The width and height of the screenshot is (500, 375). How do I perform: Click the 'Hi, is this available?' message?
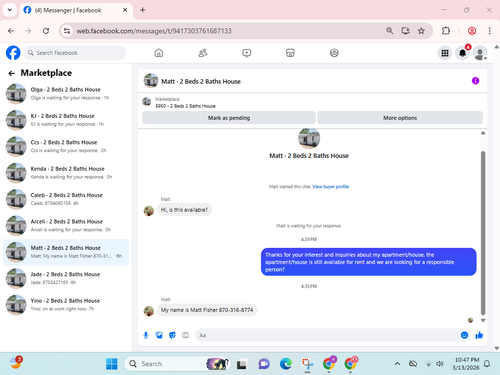click(x=184, y=210)
